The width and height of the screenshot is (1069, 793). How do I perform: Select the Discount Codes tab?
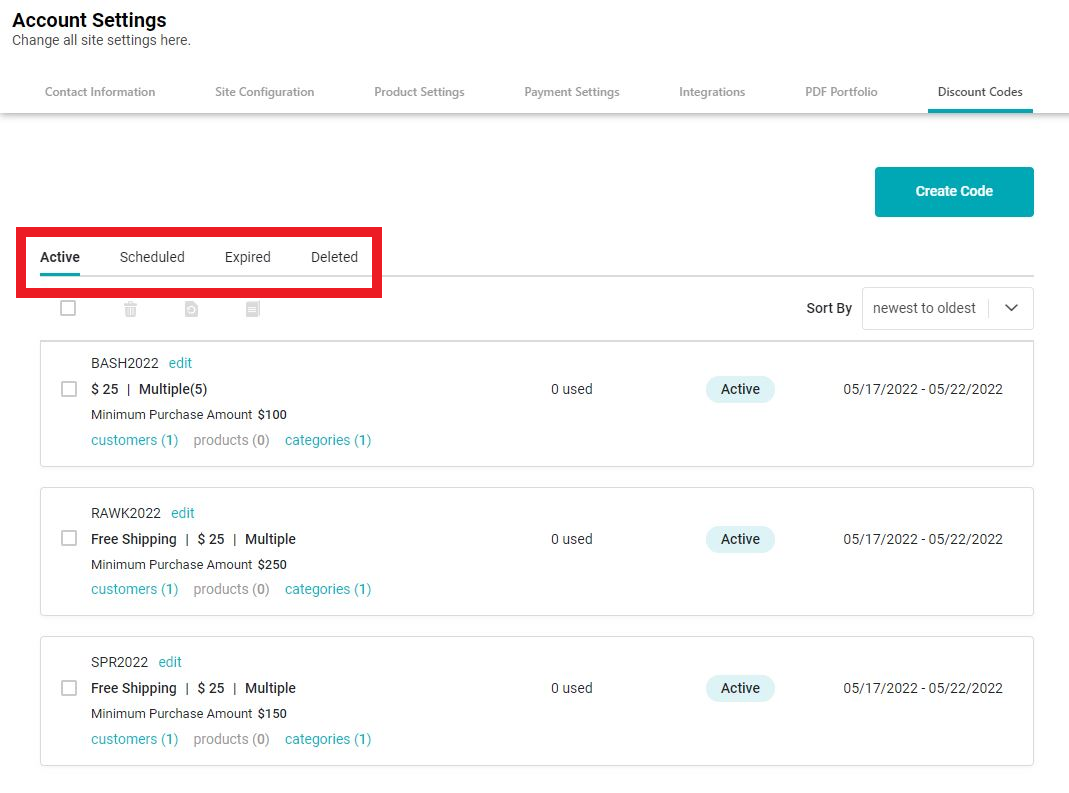point(980,92)
